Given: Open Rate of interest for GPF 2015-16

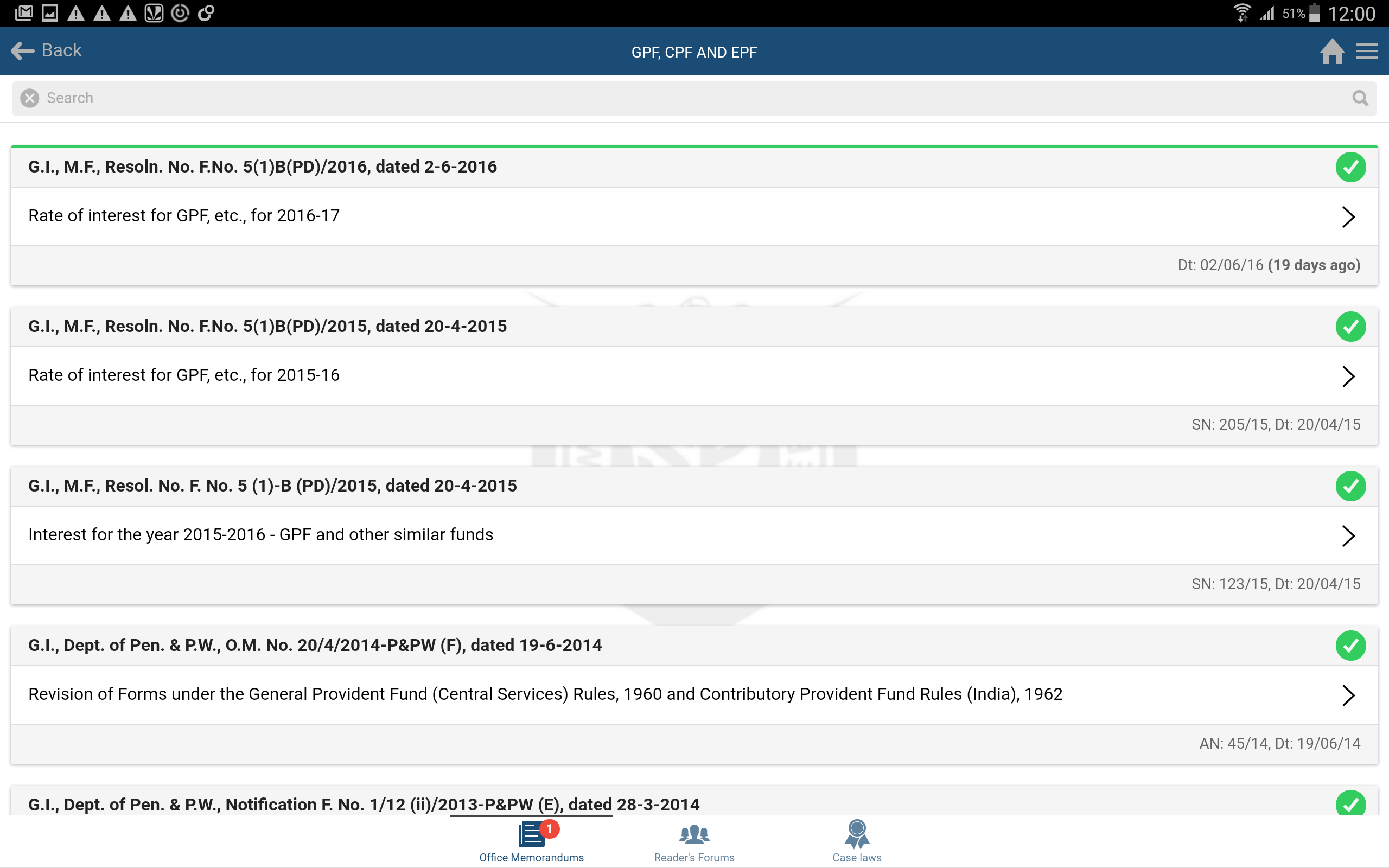Looking at the screenshot, I should click(694, 376).
